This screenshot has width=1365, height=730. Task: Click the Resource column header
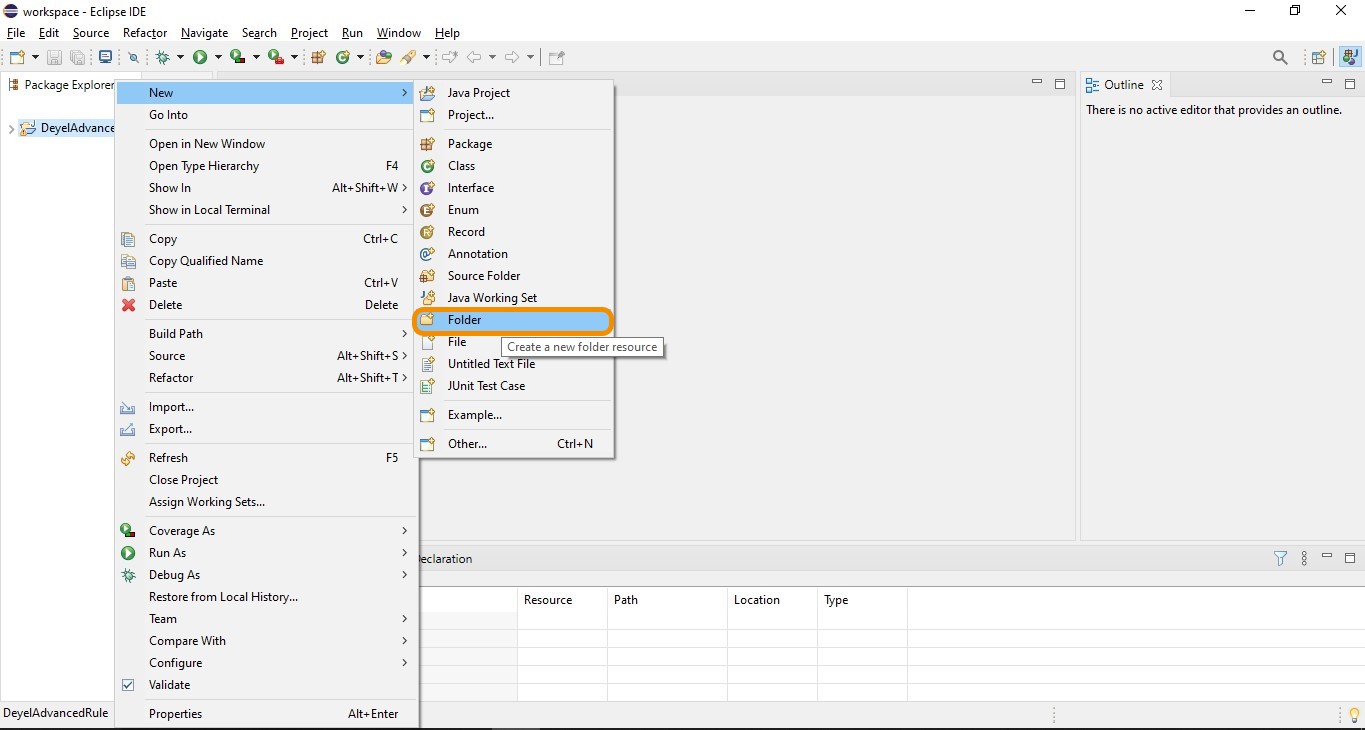562,600
